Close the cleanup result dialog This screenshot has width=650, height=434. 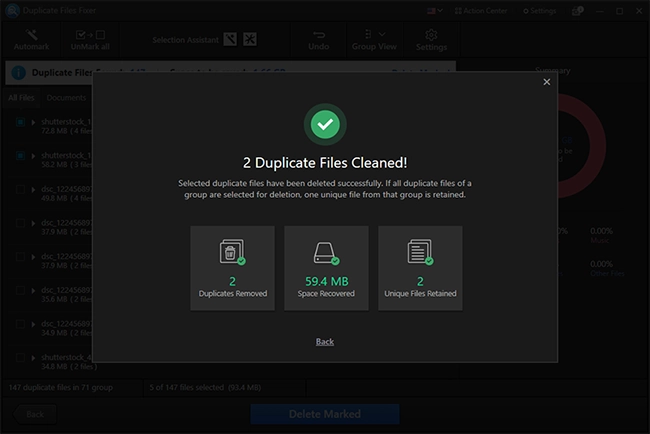click(x=546, y=82)
